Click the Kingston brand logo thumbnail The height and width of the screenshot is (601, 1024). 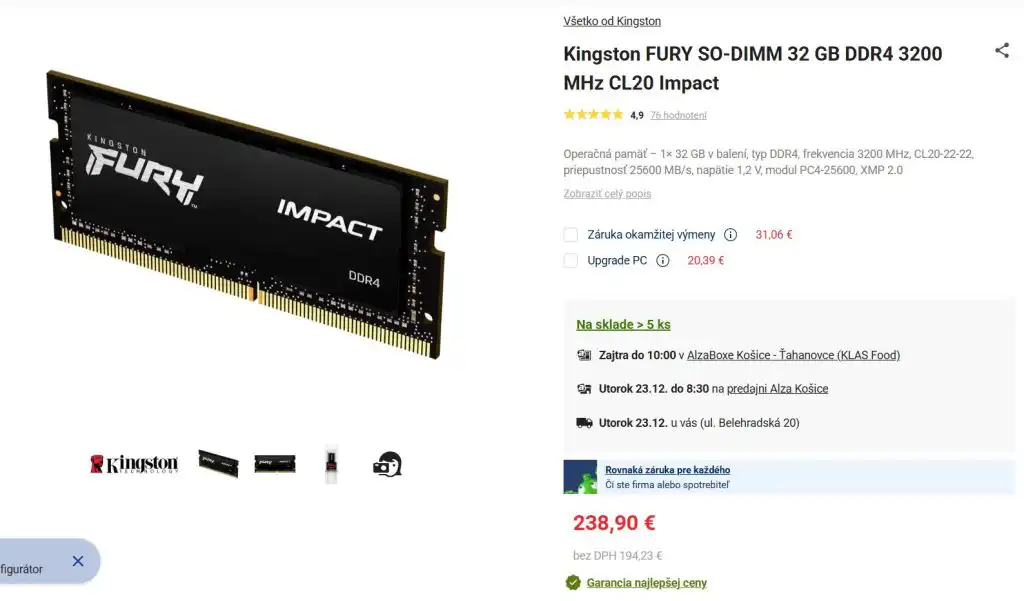click(x=134, y=464)
